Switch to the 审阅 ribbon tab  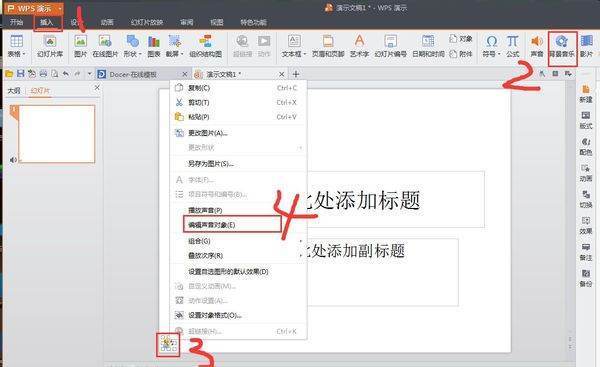coord(187,22)
